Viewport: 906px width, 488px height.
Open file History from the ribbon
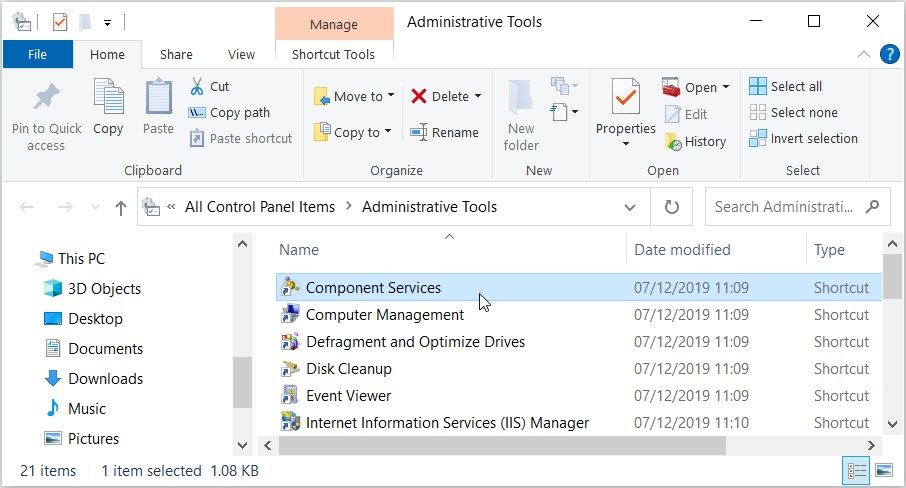(695, 141)
